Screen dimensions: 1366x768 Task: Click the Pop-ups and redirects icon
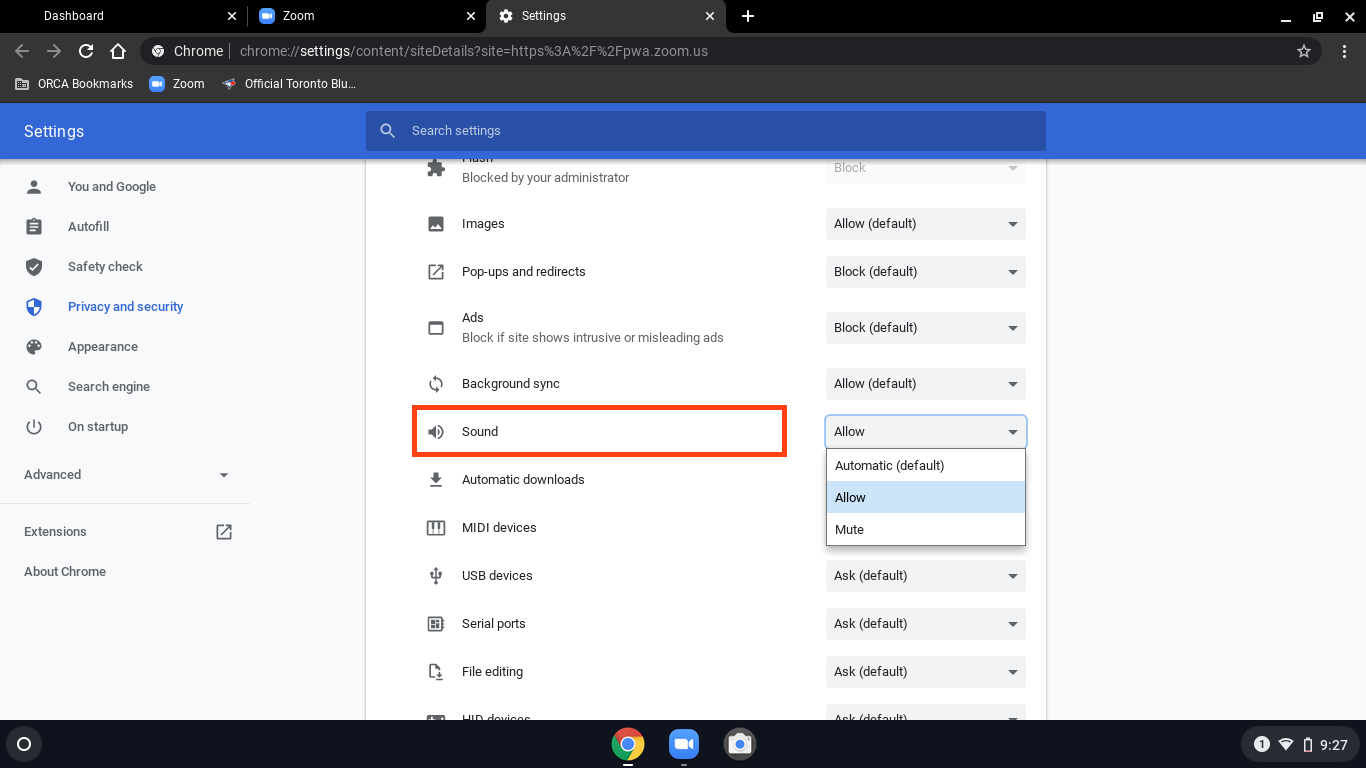tap(436, 272)
